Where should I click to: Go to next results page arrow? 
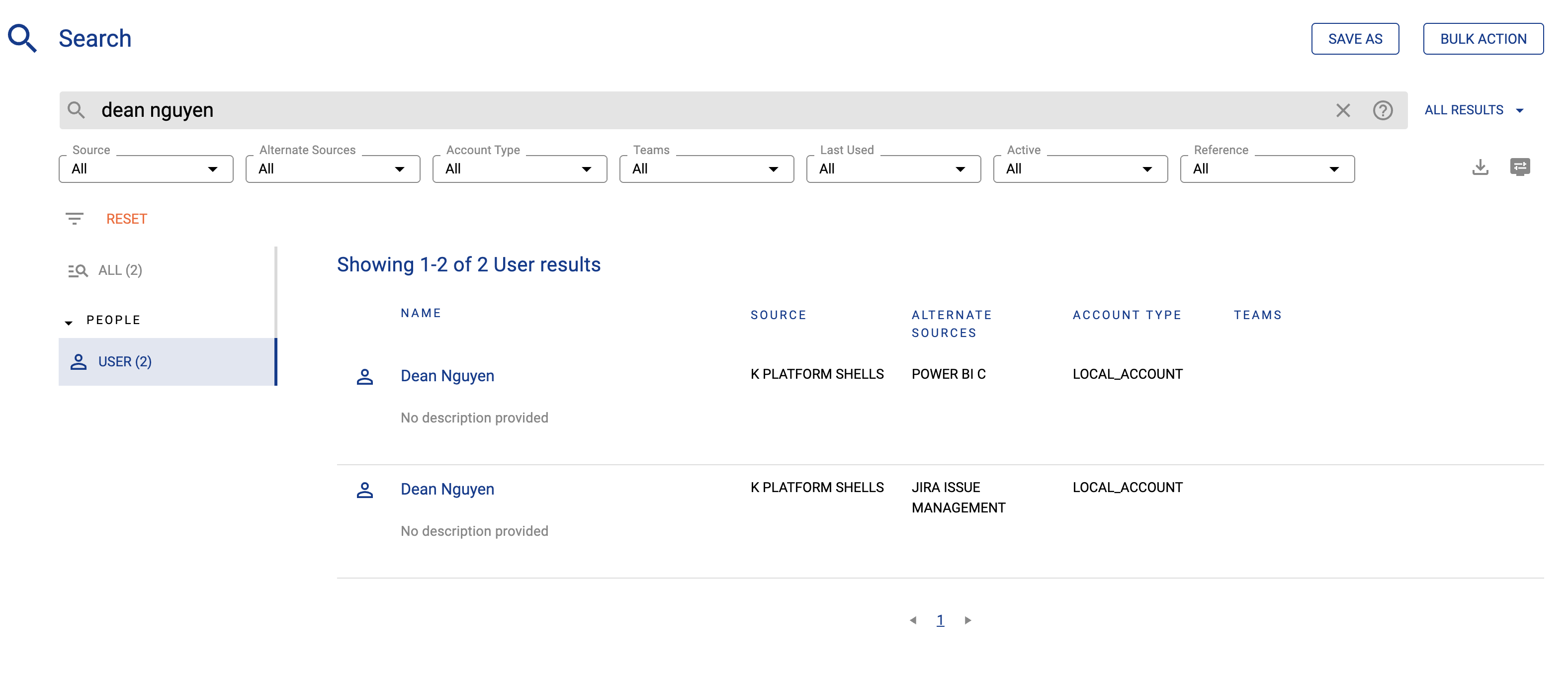tap(968, 620)
